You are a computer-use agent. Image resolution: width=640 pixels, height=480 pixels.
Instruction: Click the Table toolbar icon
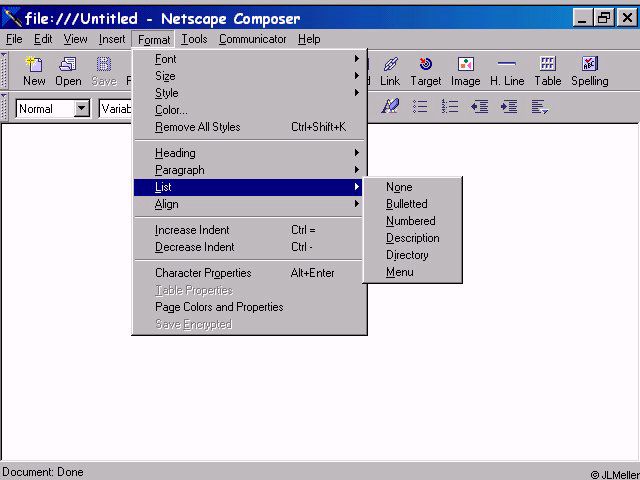tap(548, 71)
